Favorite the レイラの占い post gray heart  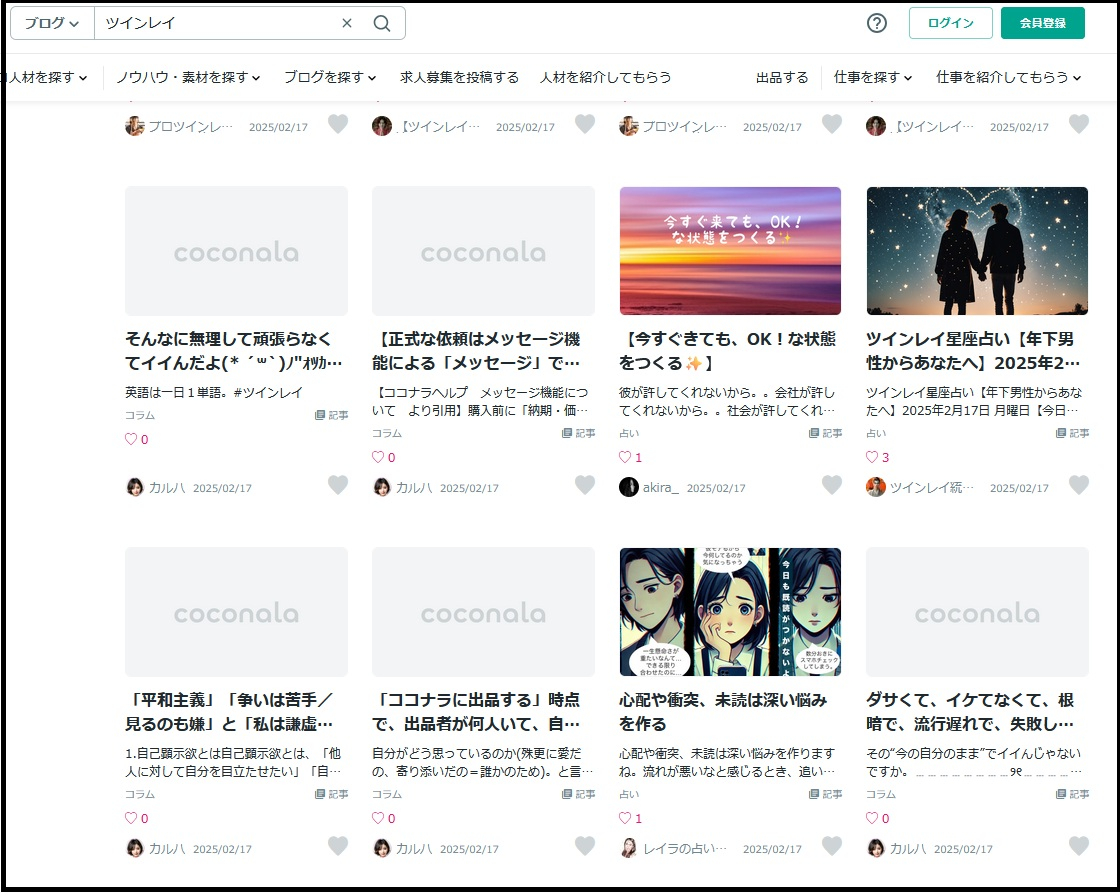point(831,846)
